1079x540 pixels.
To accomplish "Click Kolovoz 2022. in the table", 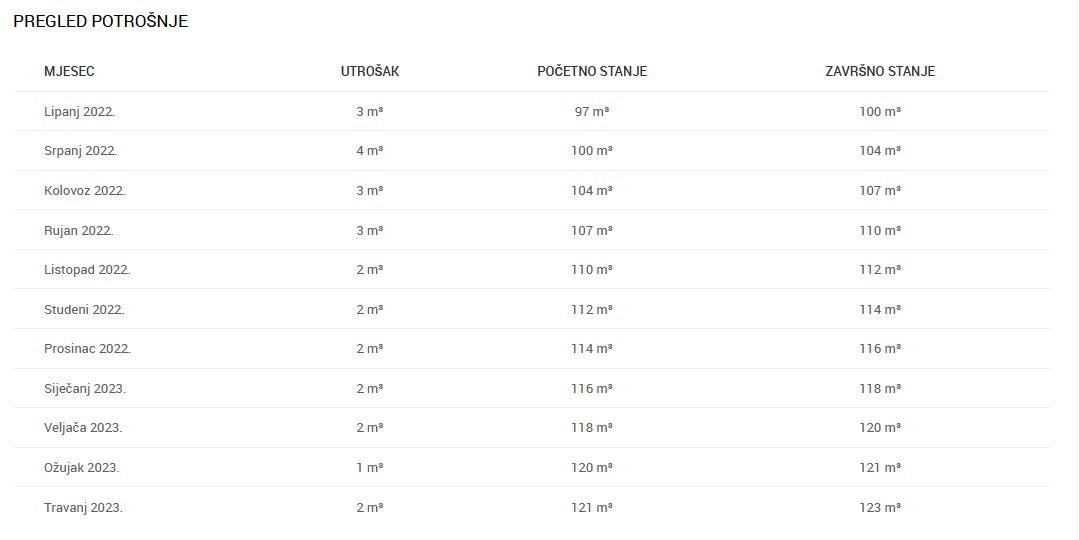I will pyautogui.click(x=85, y=191).
